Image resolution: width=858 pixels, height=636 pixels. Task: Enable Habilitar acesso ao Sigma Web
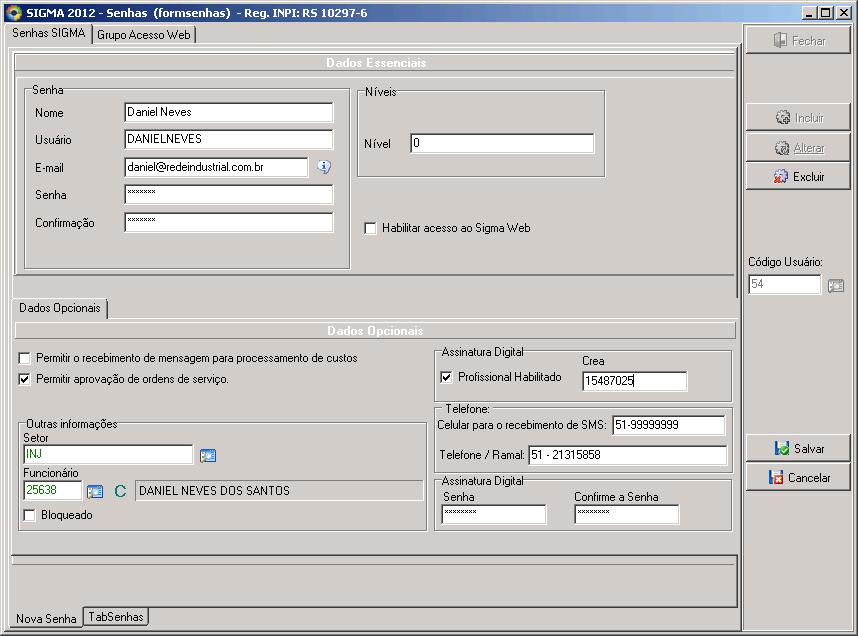[x=370, y=228]
